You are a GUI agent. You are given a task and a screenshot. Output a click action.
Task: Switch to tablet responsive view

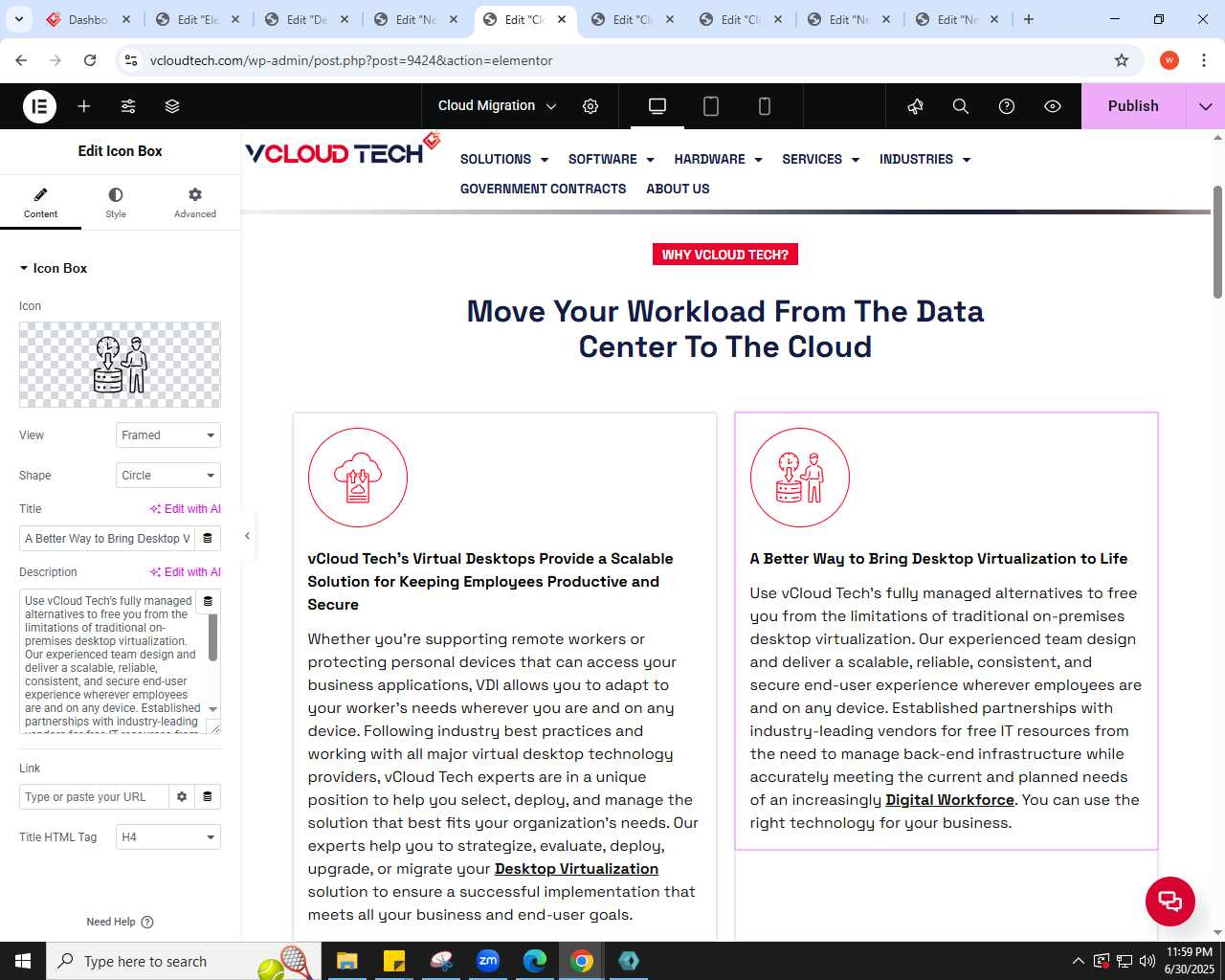pos(711,106)
